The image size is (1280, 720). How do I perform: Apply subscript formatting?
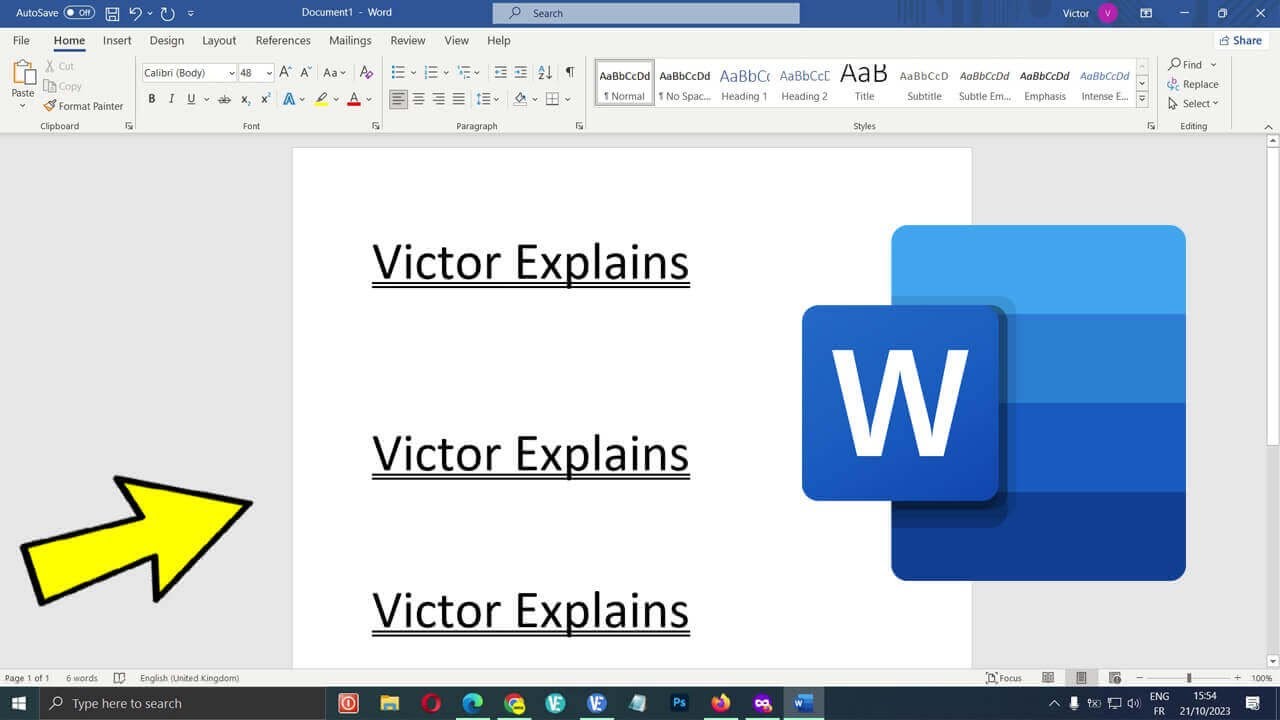pos(246,99)
